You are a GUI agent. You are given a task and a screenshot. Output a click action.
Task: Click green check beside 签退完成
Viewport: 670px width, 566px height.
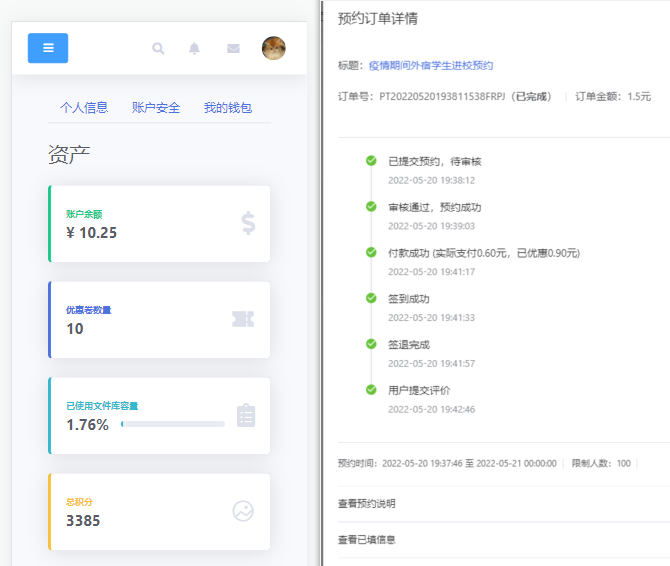click(x=371, y=343)
